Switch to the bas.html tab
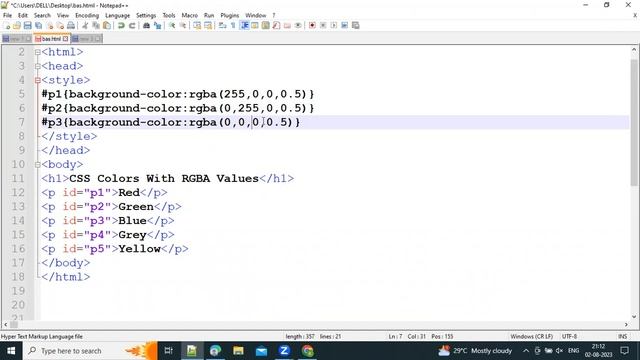Viewport: 640px width, 360px height. [x=51, y=39]
